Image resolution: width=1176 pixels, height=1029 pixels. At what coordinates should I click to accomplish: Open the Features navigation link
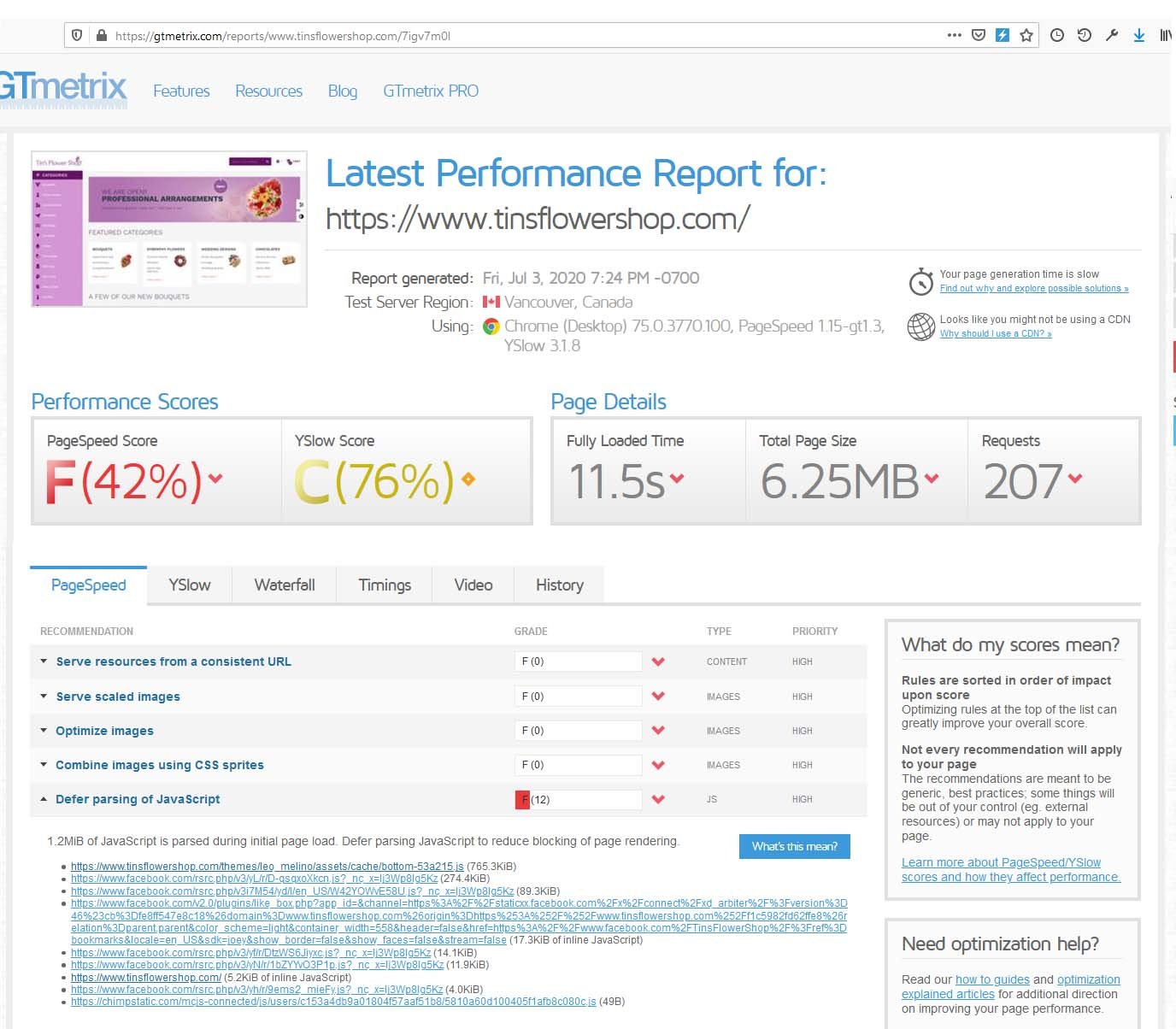(x=181, y=91)
